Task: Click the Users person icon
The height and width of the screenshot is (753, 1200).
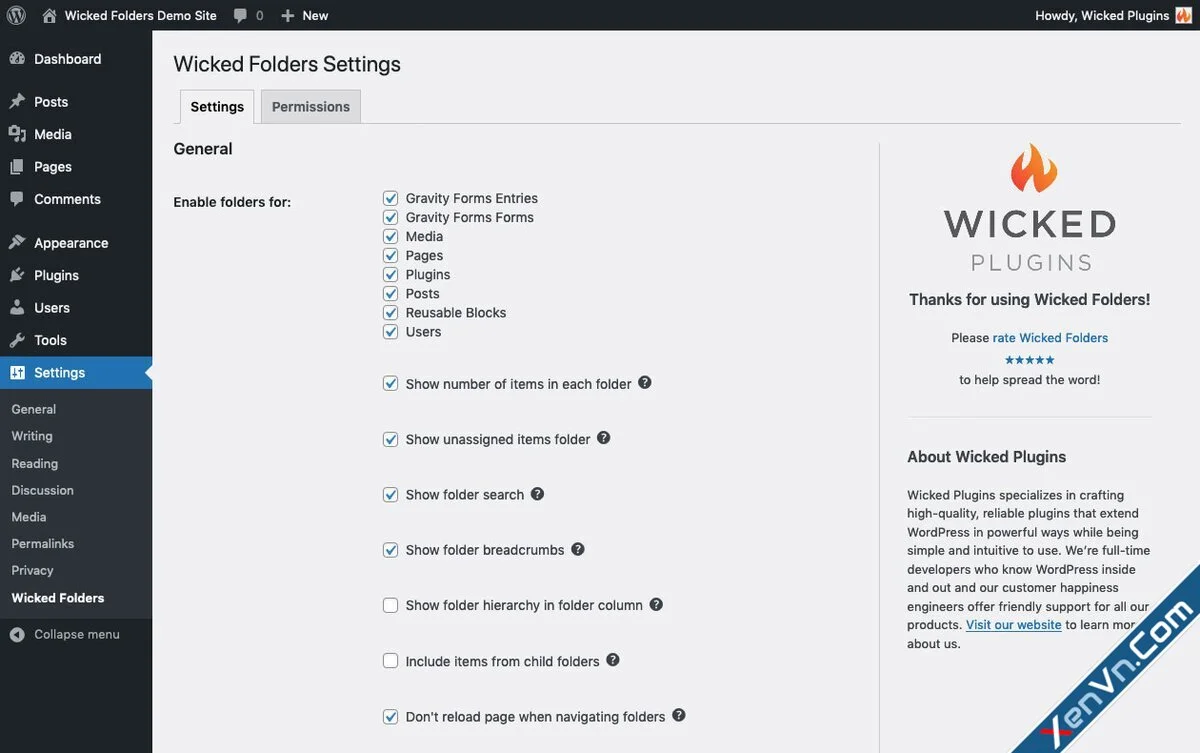Action: pyautogui.click(x=17, y=308)
